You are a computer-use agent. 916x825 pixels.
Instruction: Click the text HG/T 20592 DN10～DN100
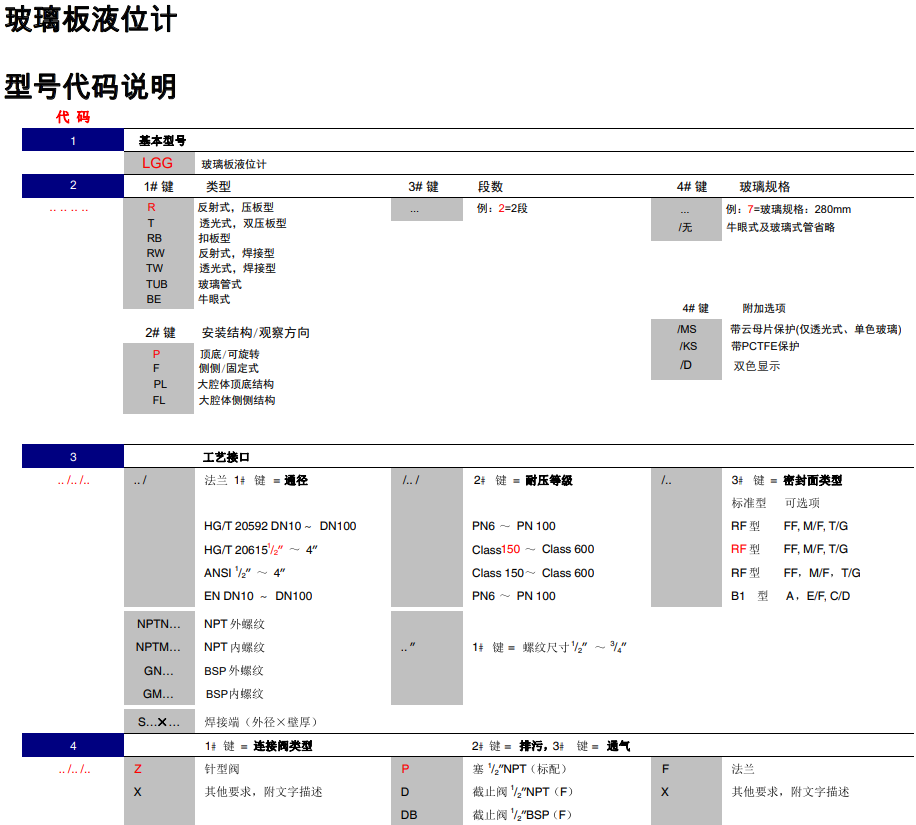280,526
